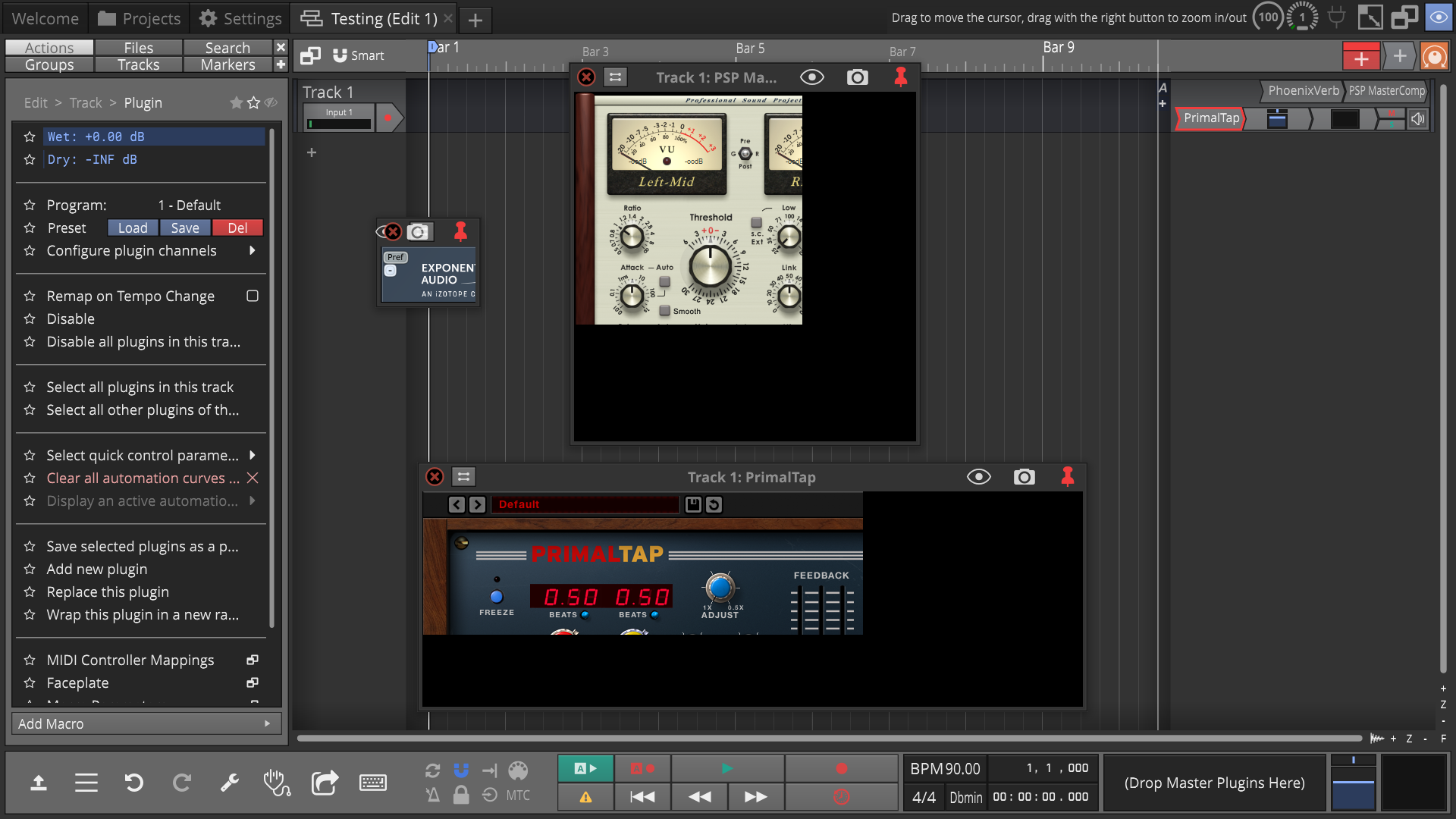The image size is (1456, 819).
Task: Click the preset Load button
Action: [x=133, y=228]
